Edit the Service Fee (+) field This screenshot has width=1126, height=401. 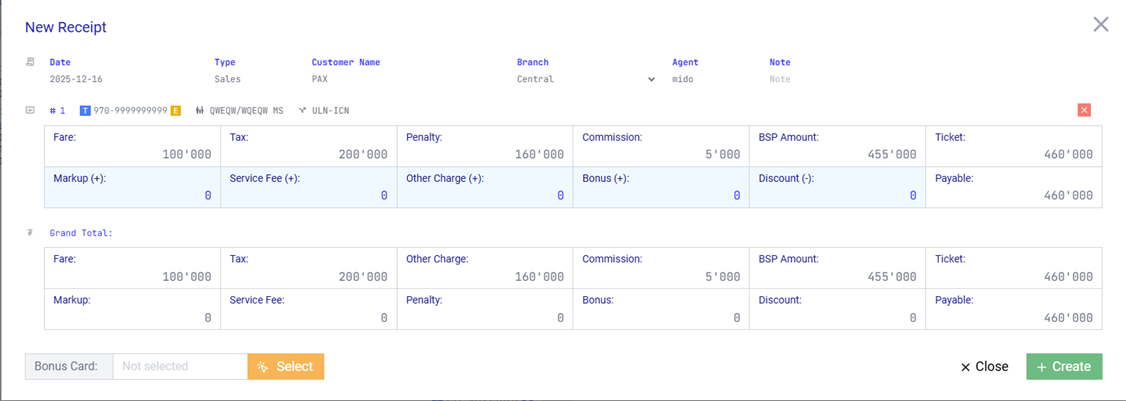pyautogui.click(x=308, y=195)
